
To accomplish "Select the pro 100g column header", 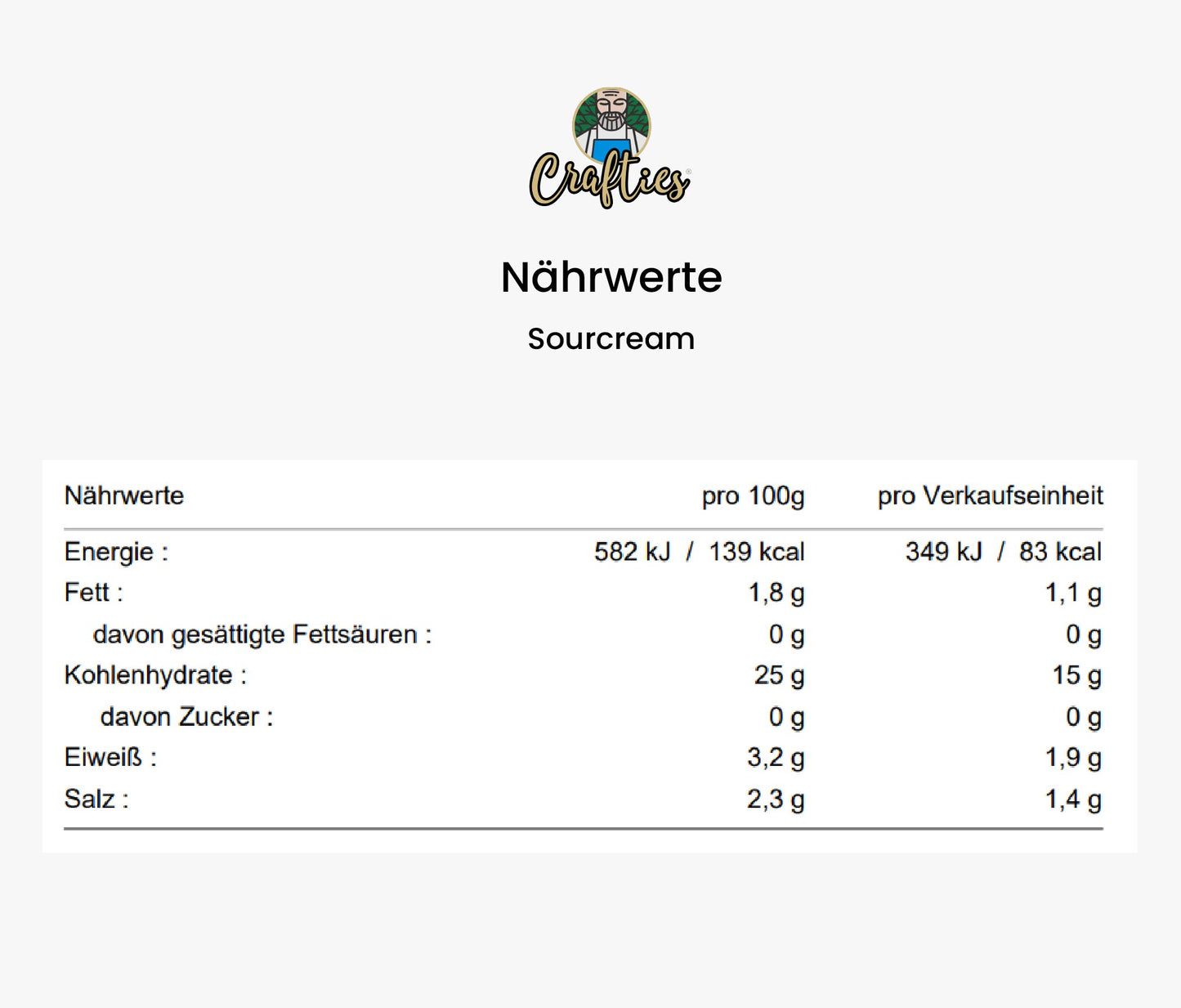I will coord(753,495).
